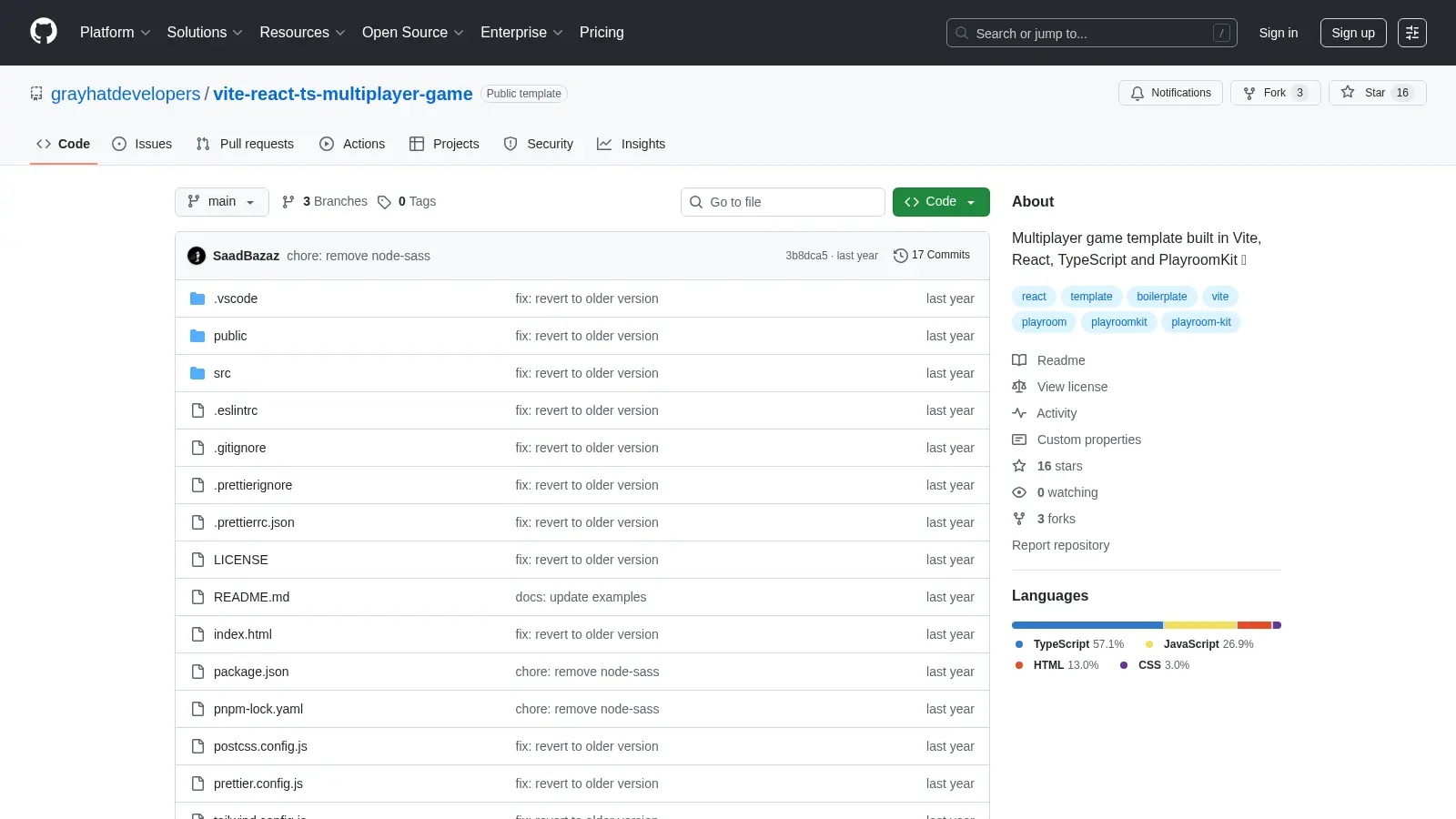This screenshot has height=819, width=1456.
Task: Click the README.md file icon
Action: point(197,597)
